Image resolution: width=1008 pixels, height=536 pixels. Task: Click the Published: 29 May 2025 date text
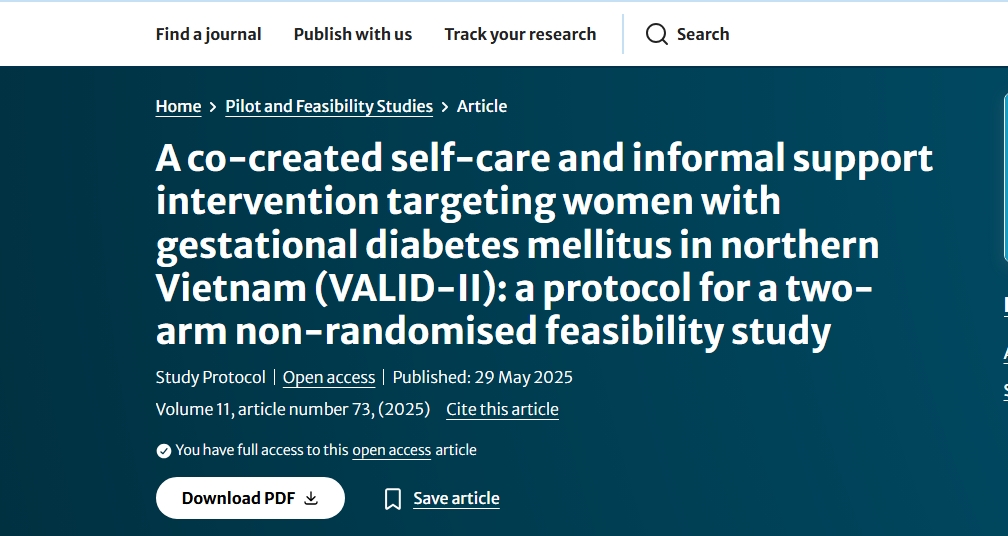482,377
